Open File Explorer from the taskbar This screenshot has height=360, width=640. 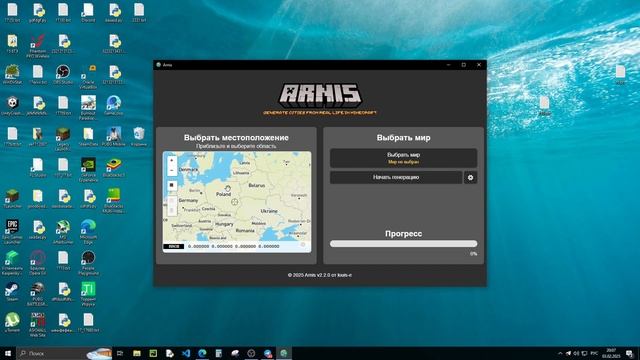pos(137,353)
